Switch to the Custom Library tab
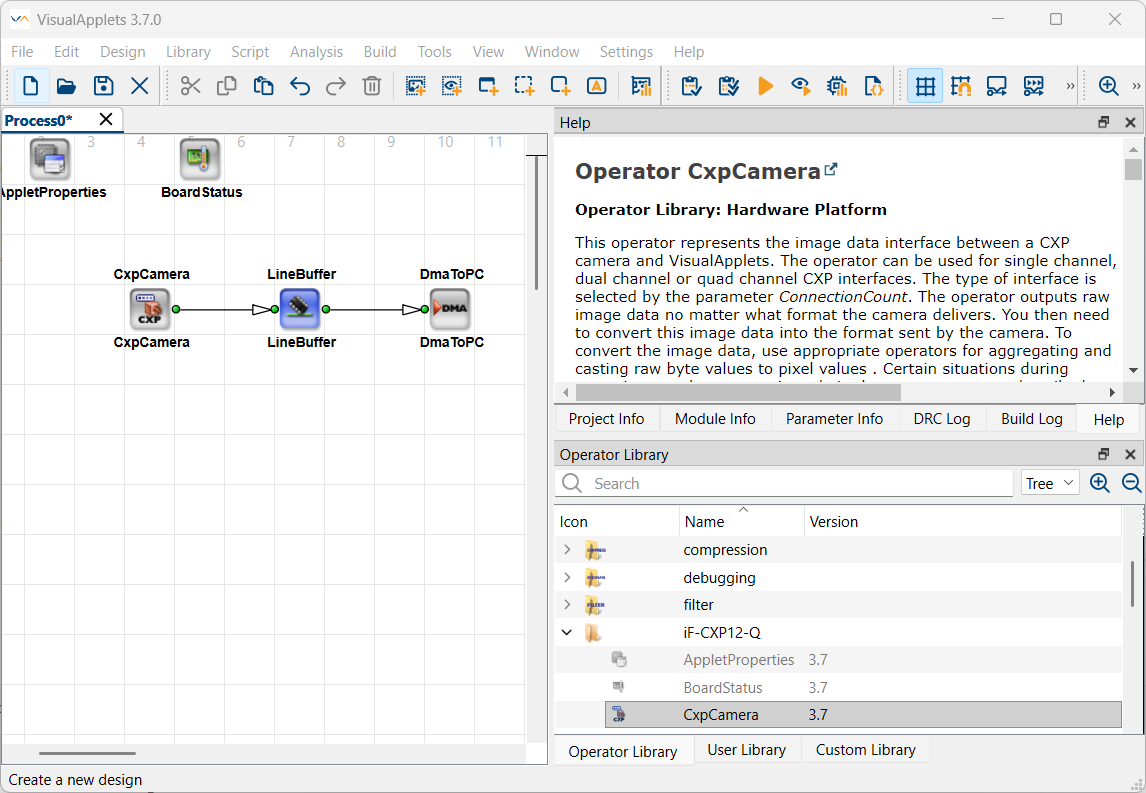The image size is (1146, 793). [865, 750]
